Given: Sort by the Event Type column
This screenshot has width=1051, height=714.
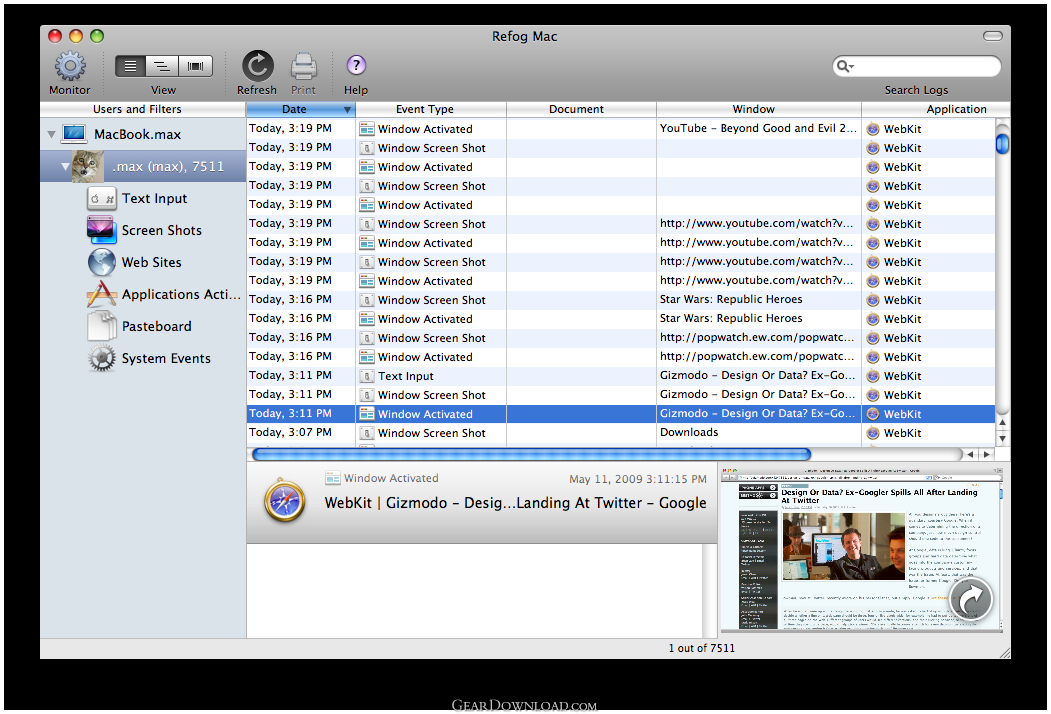Looking at the screenshot, I should 431,109.
